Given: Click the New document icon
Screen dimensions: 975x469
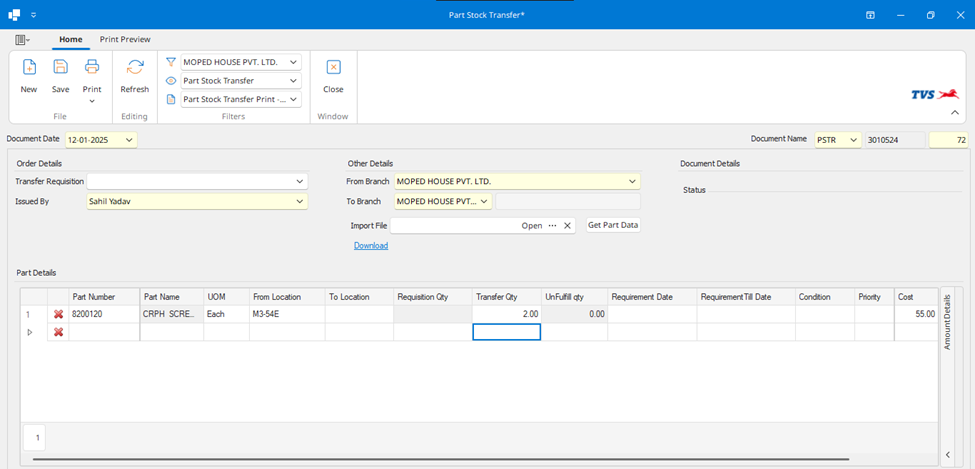Looking at the screenshot, I should click(29, 68).
